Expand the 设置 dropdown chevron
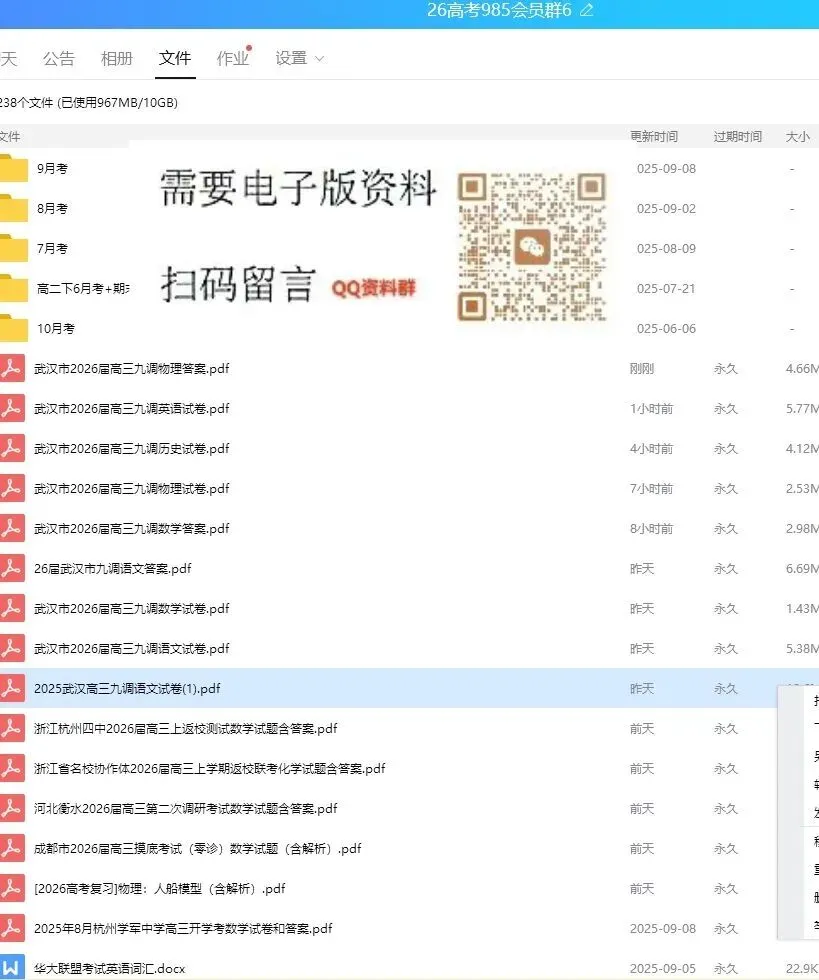Screen dimensions: 819x980 click(319, 59)
